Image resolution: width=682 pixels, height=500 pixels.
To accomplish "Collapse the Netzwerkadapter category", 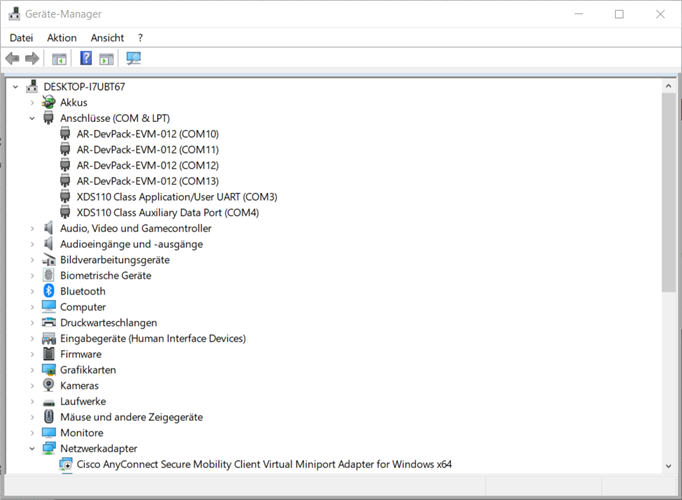I will click(32, 449).
